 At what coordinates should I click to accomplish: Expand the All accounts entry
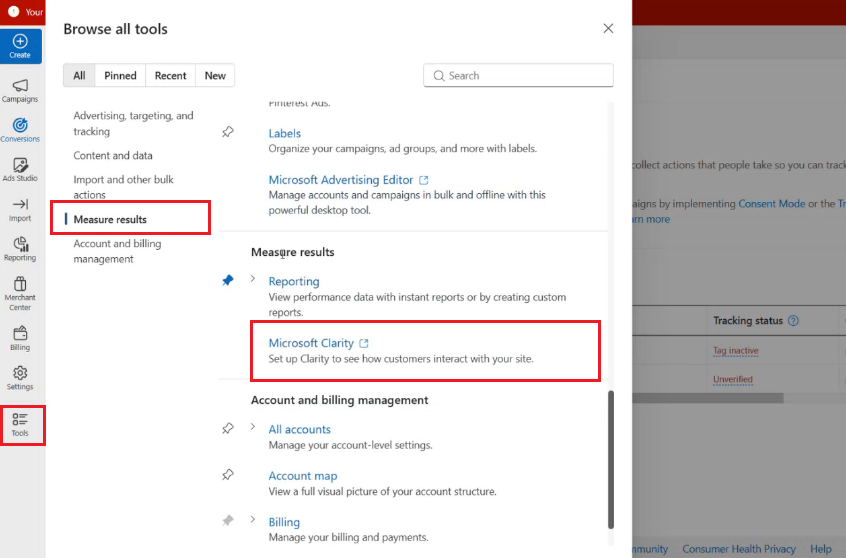point(253,427)
